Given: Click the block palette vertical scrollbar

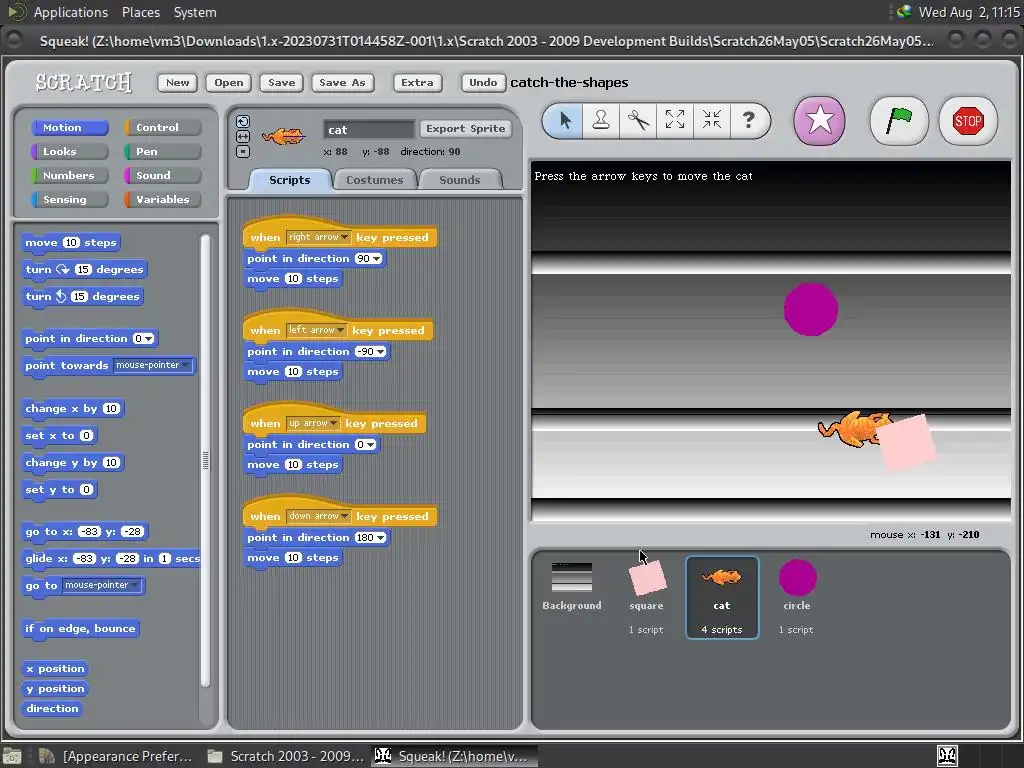Looking at the screenshot, I should (x=205, y=460).
